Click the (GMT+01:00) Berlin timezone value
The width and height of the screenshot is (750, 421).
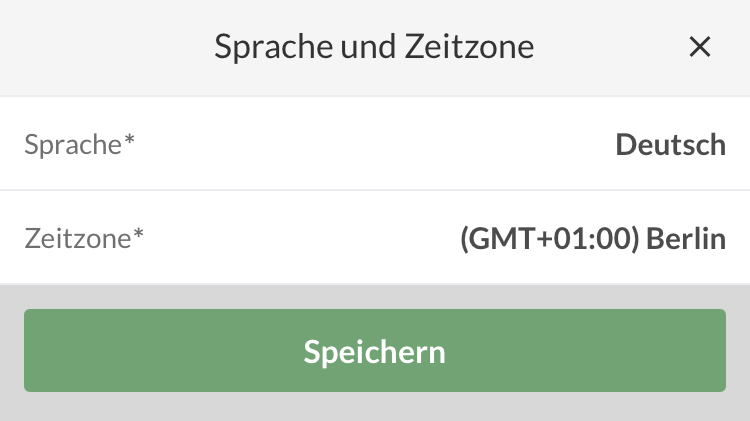tap(592, 238)
